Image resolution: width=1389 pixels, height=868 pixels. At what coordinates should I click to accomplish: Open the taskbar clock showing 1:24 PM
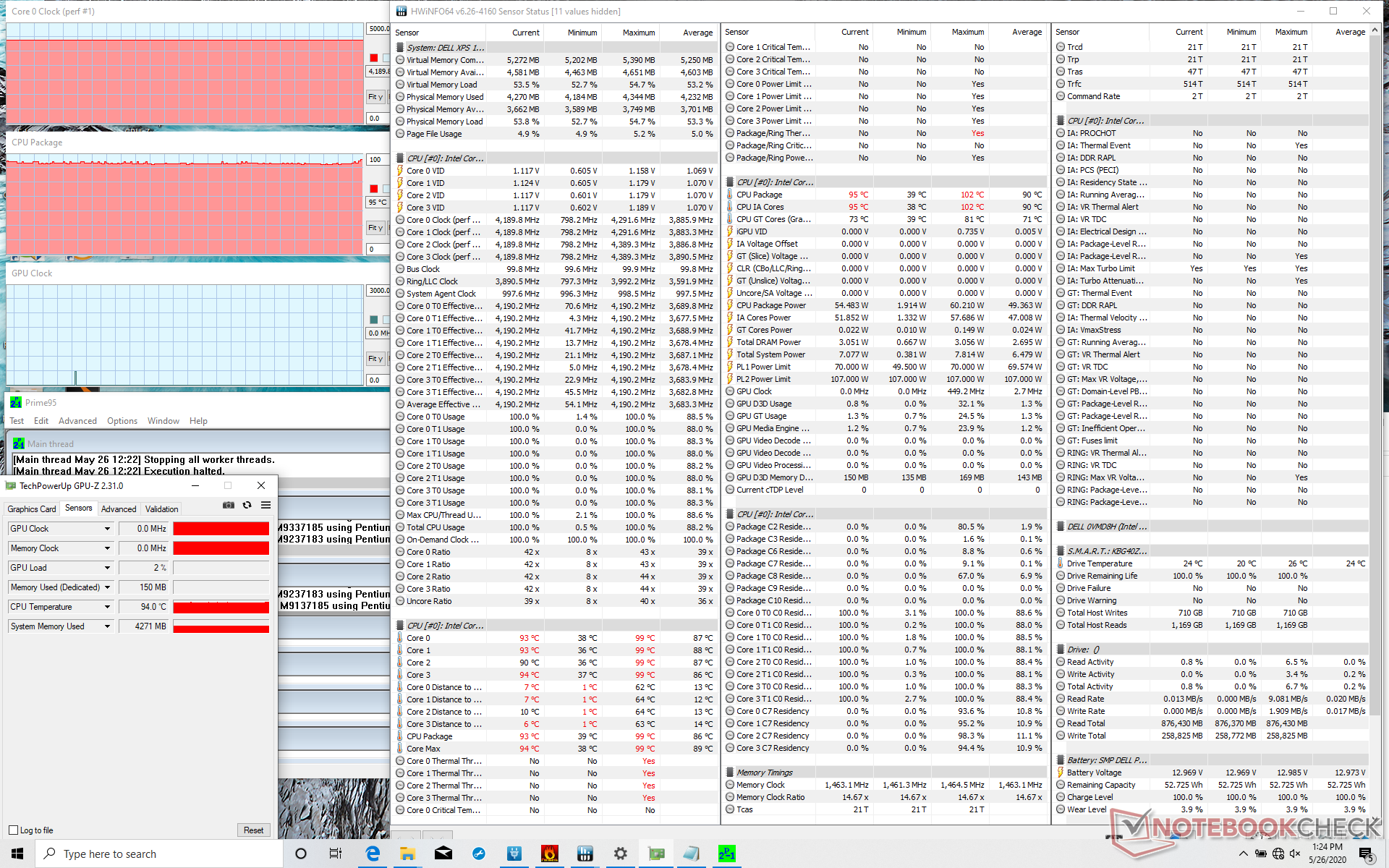(1327, 854)
